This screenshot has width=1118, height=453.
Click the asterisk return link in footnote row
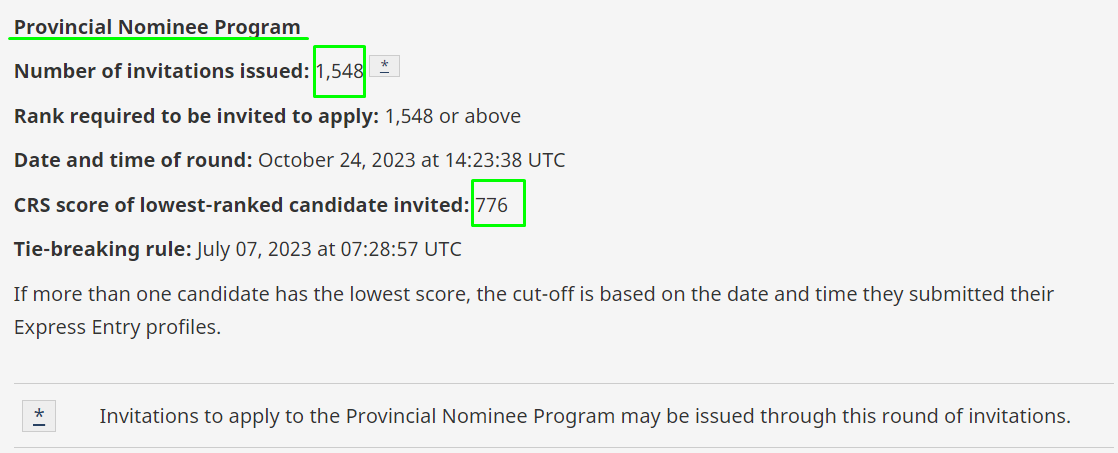tap(39, 416)
